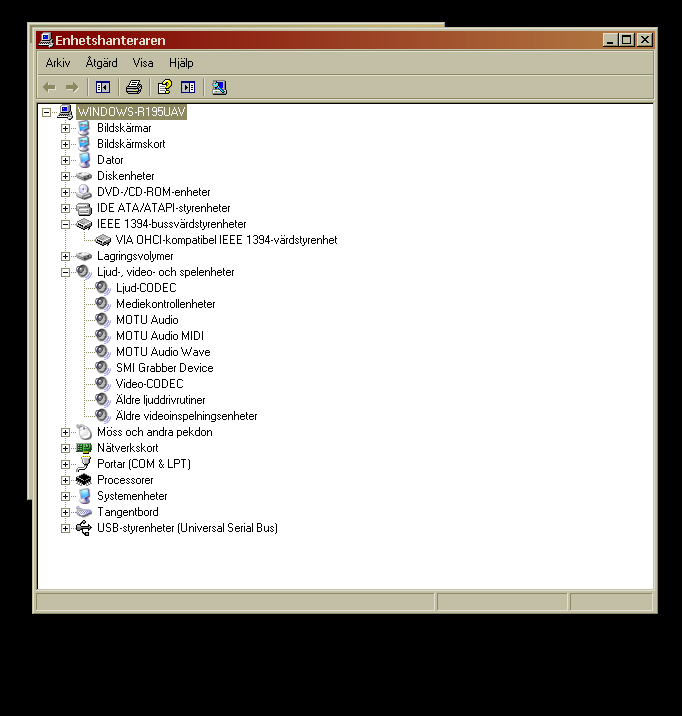Select the Portar (COM & LPT) label
The width and height of the screenshot is (682, 716).
click(x=144, y=463)
